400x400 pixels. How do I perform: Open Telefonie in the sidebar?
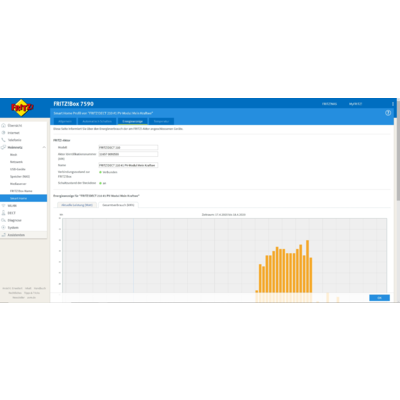pyautogui.click(x=14, y=140)
